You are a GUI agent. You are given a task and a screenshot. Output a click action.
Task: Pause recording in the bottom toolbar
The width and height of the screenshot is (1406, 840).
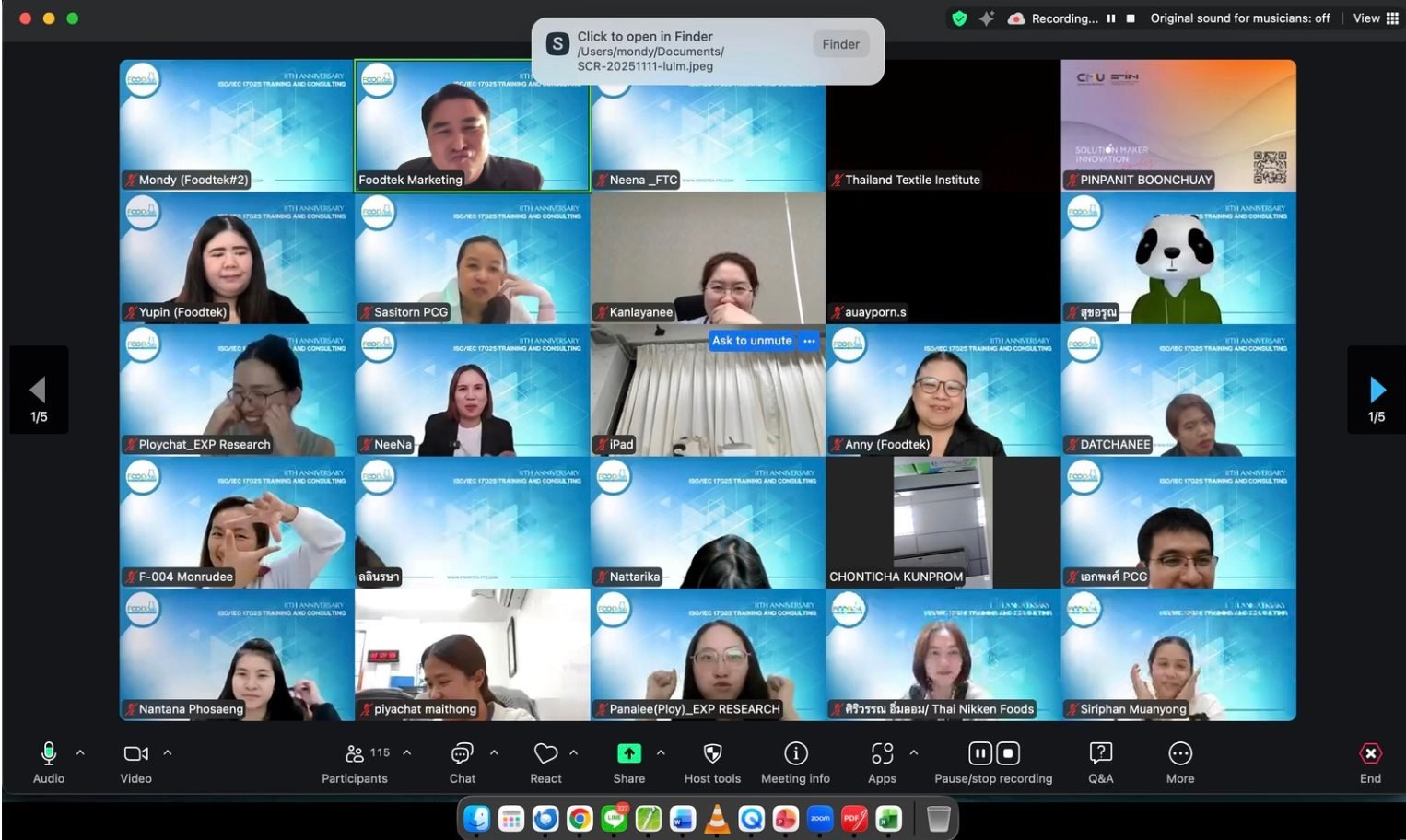[x=979, y=754]
